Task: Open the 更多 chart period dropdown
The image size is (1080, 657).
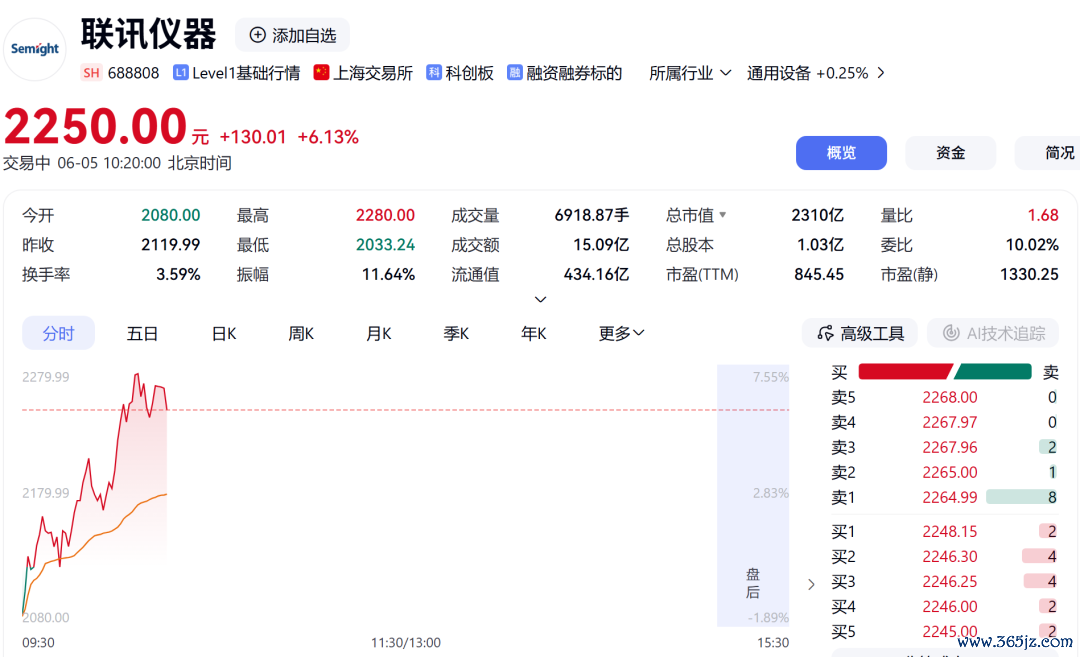Action: tap(621, 333)
